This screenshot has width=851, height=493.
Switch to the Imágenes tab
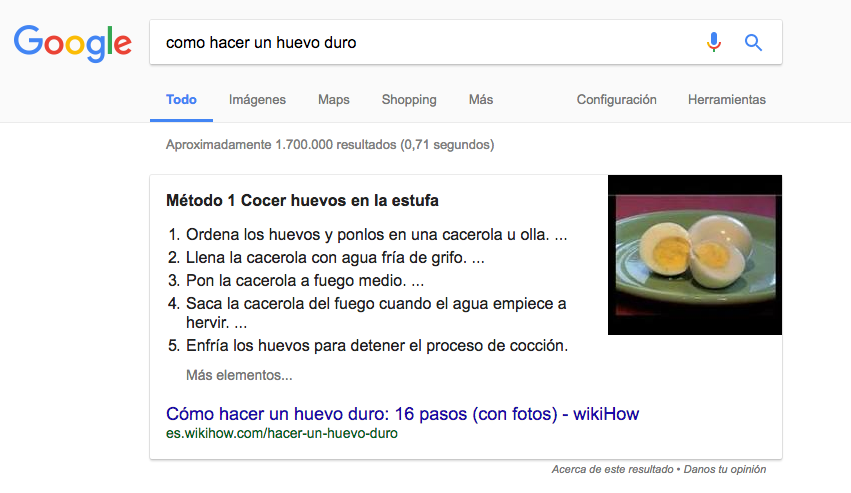click(x=257, y=100)
